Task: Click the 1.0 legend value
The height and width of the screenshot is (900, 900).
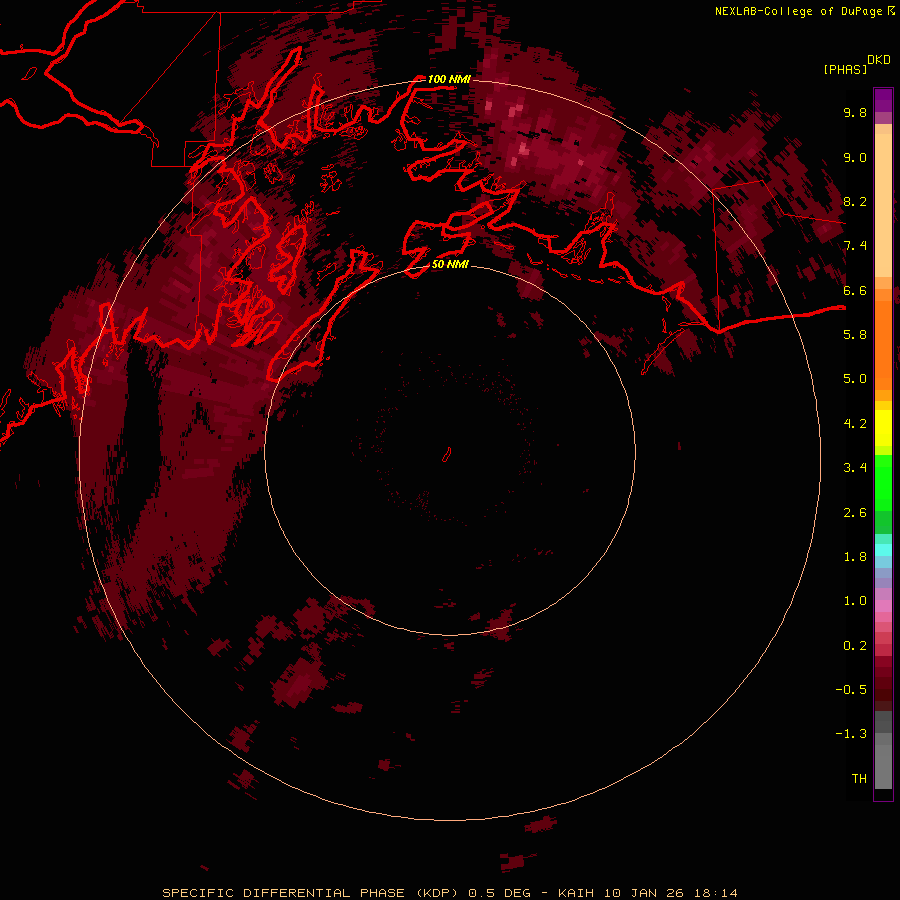Action: click(x=855, y=601)
